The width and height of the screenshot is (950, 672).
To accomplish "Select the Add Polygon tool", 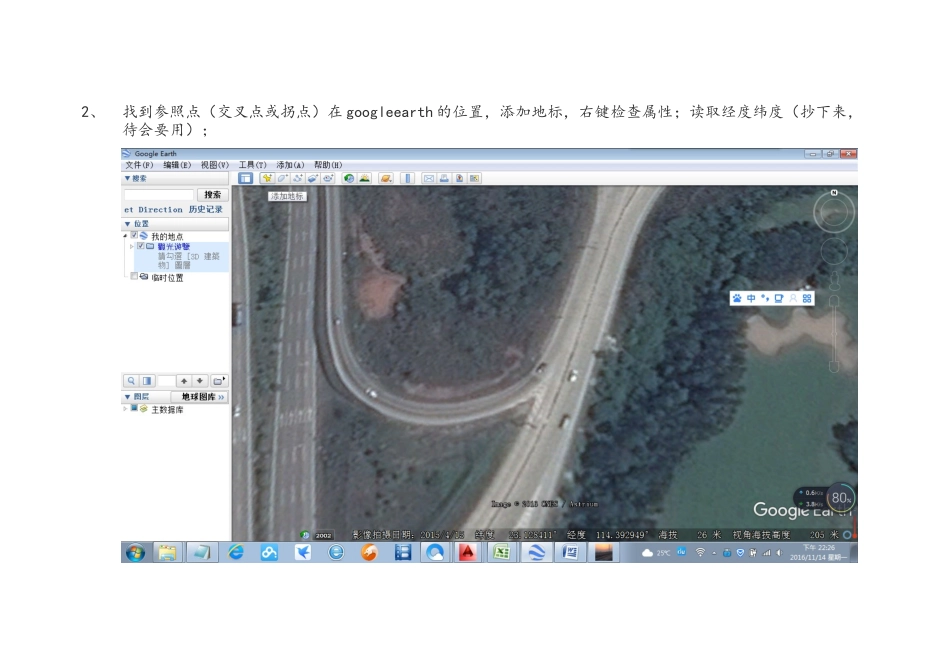I will click(x=283, y=178).
